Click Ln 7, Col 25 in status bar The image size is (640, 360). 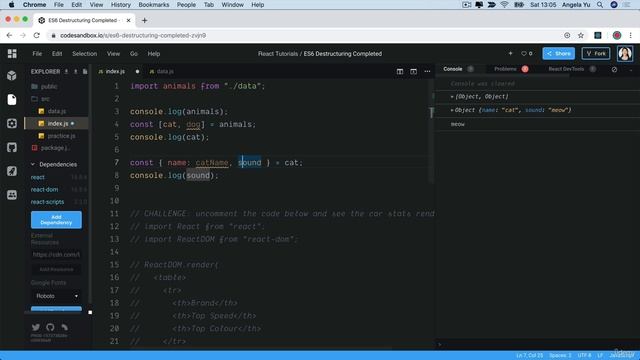530,356
